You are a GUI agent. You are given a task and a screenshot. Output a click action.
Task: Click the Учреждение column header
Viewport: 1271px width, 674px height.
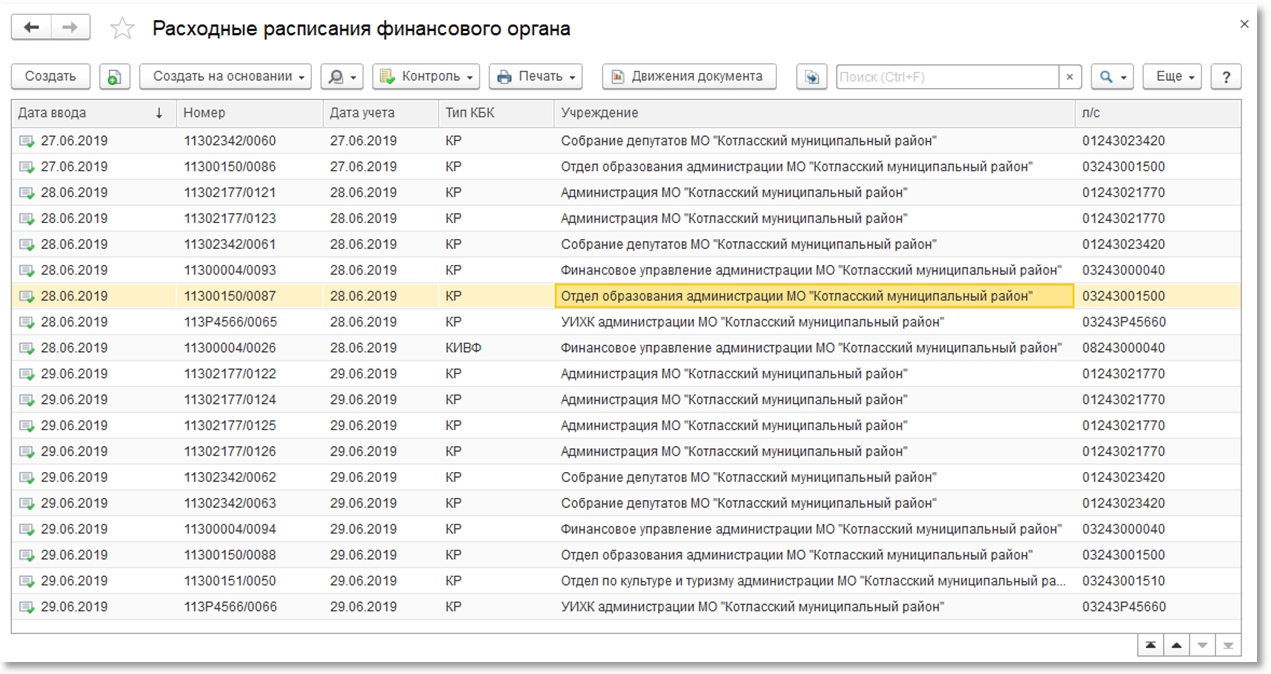[814, 113]
